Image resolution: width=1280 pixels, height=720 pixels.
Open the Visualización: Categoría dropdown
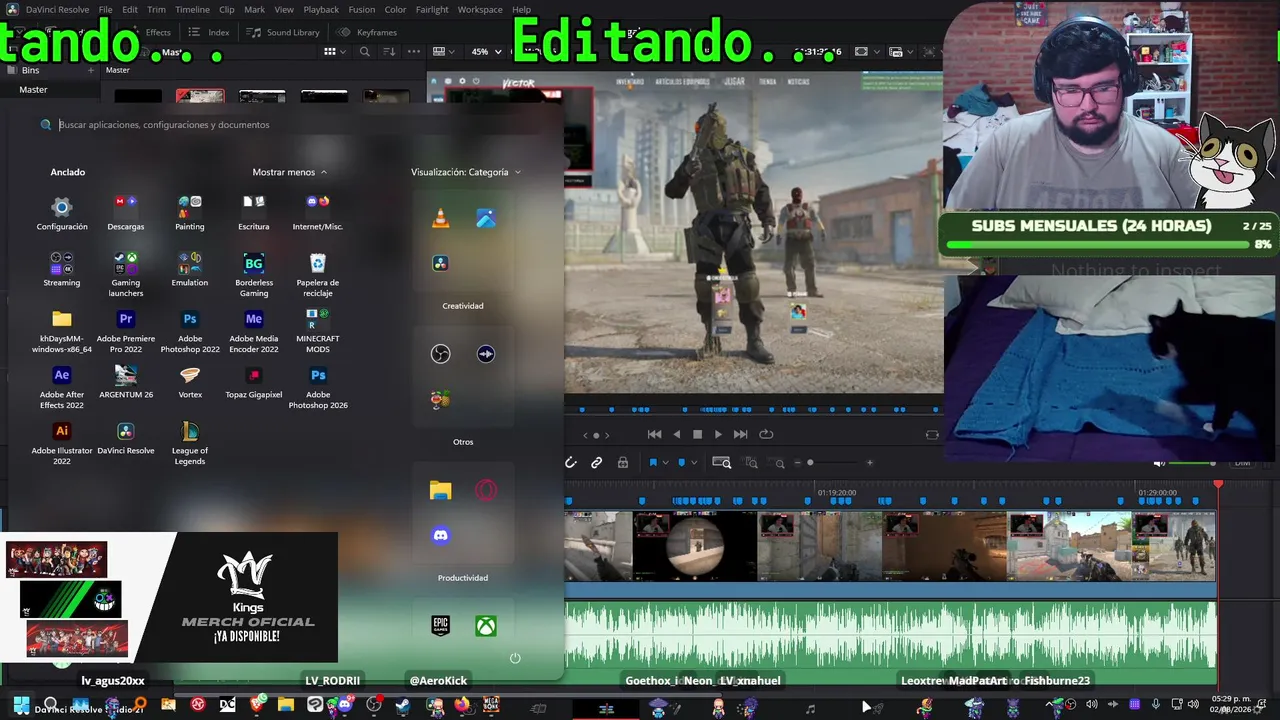[x=466, y=172]
